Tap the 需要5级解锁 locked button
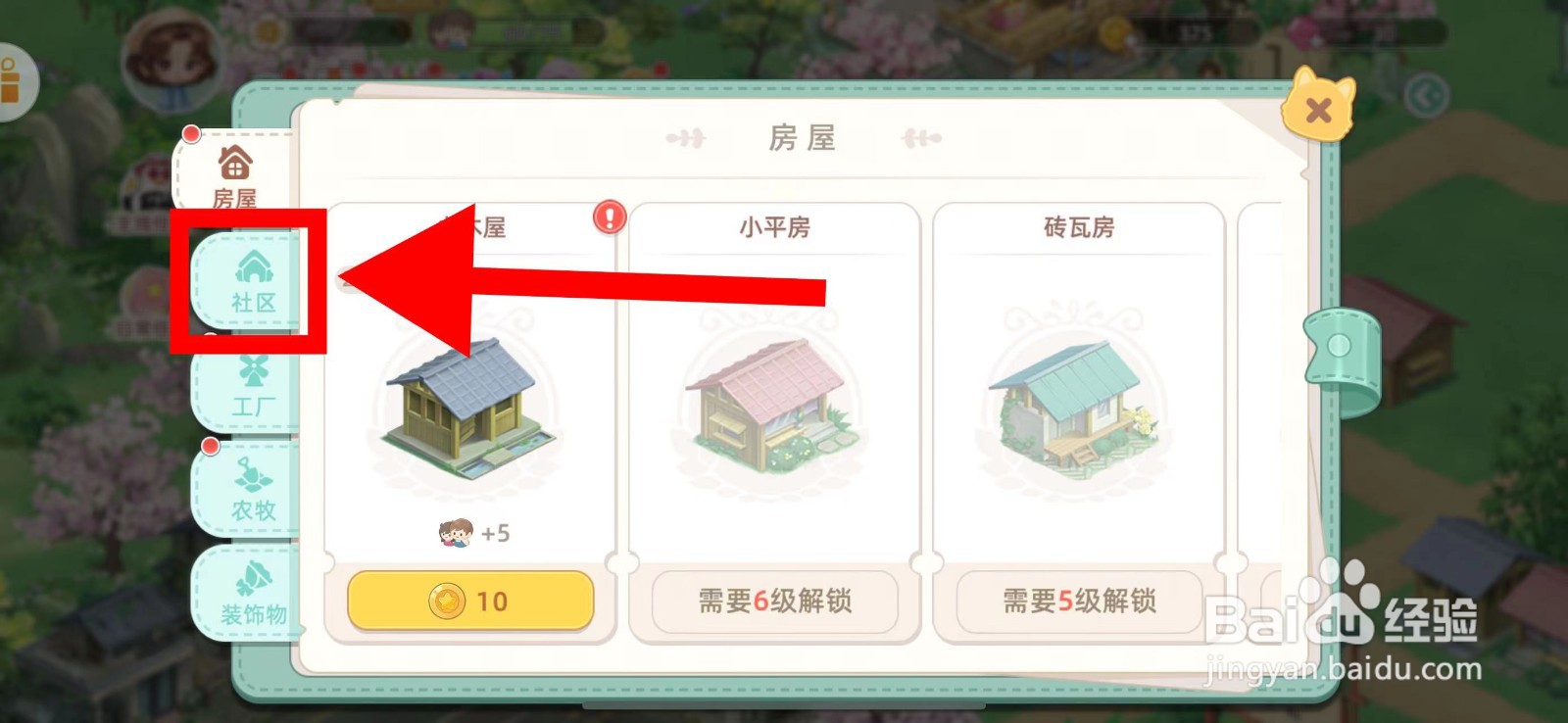The height and width of the screenshot is (723, 1568). (x=1079, y=601)
